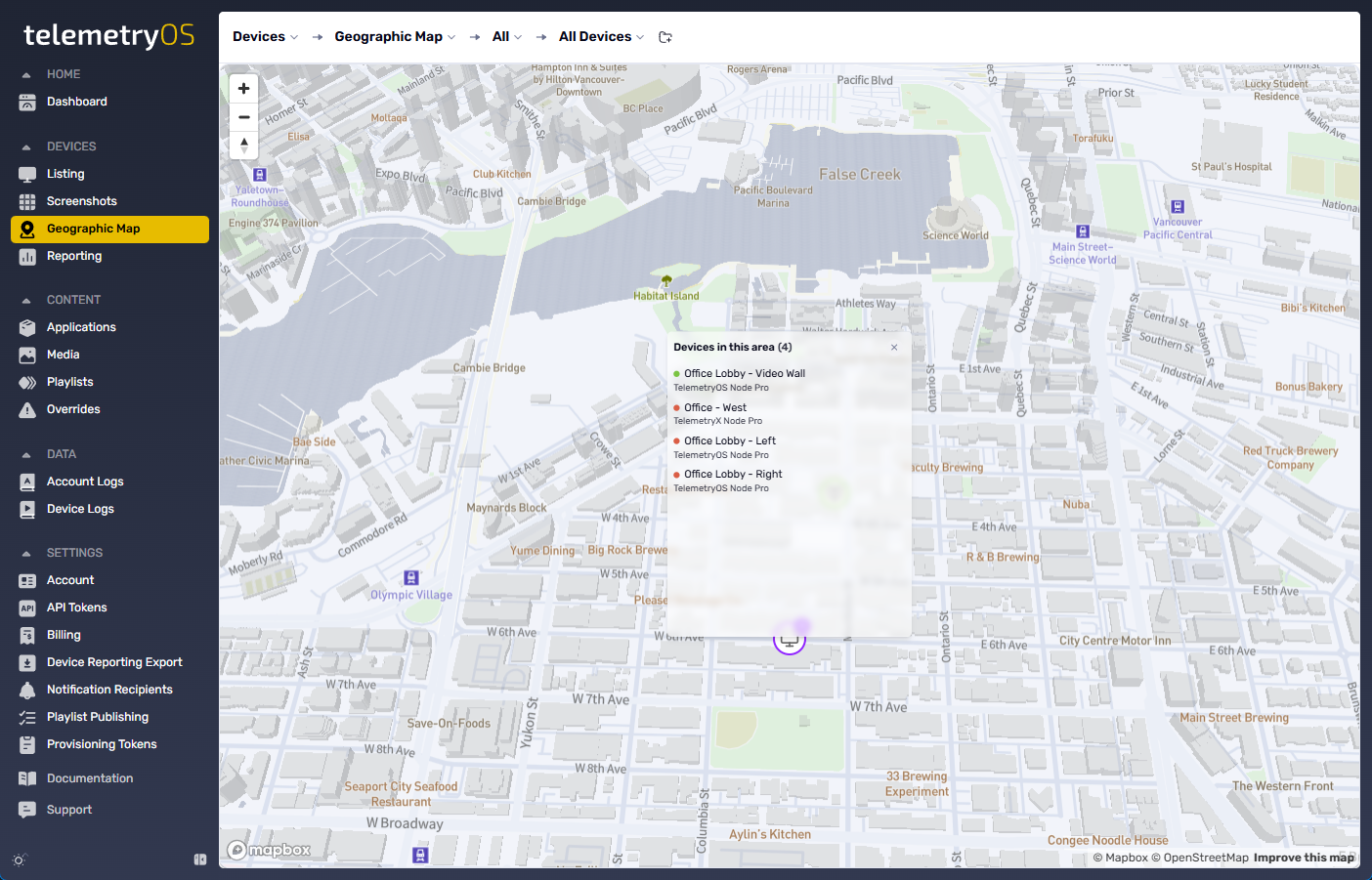1372x880 pixels.
Task: Collapse the SETTINGS section
Action: (x=26, y=554)
